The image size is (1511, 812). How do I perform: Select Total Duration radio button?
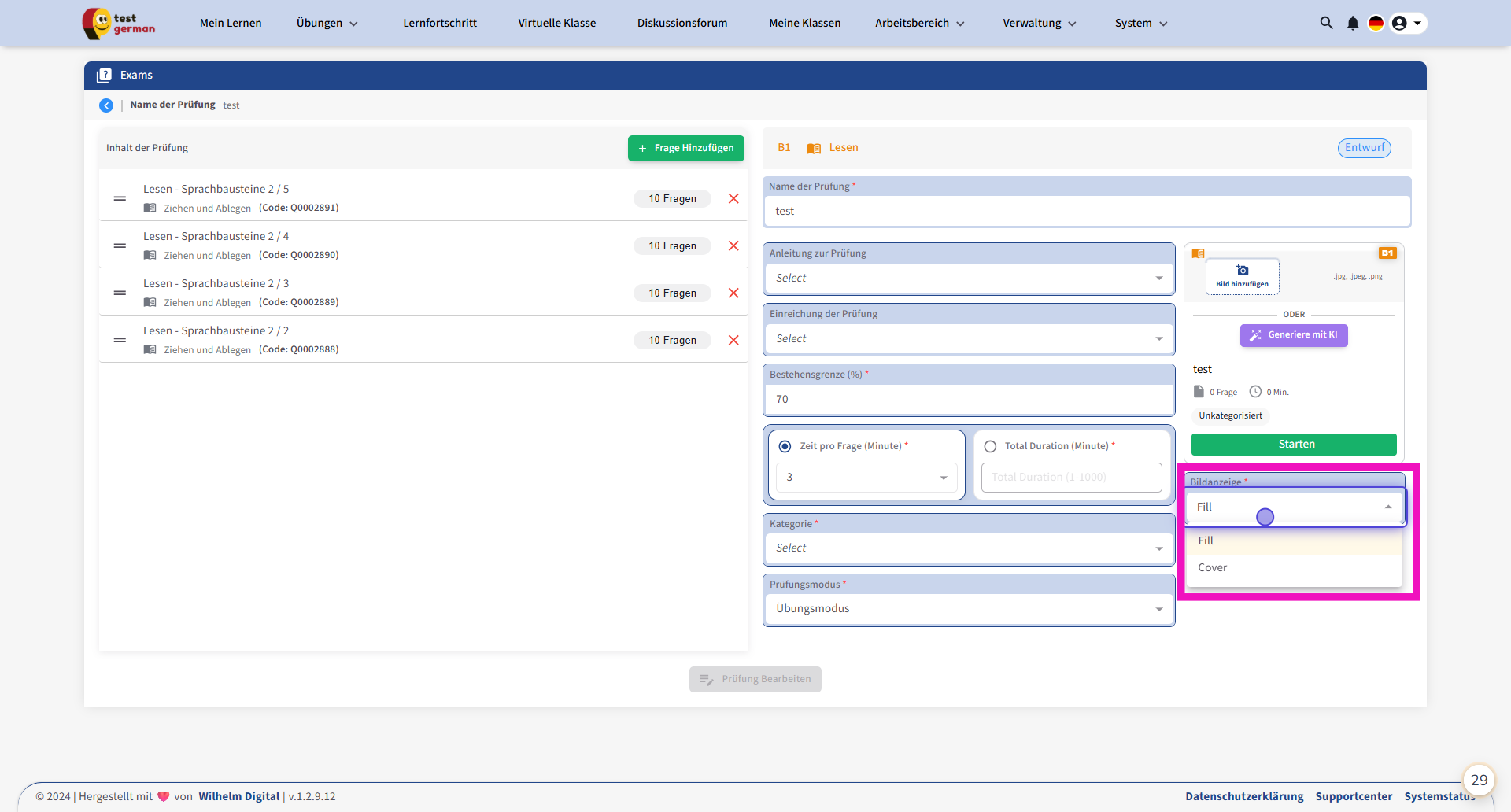point(990,446)
